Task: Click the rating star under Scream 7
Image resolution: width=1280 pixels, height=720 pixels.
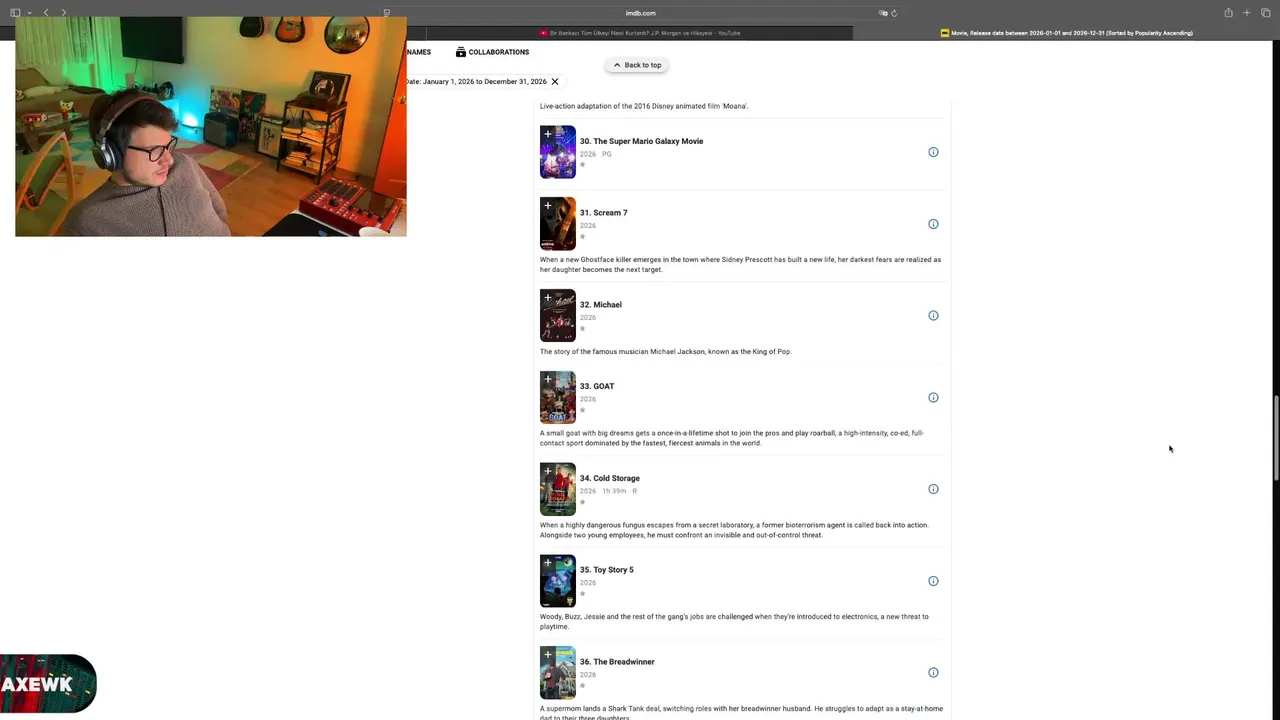Action: coord(583,237)
